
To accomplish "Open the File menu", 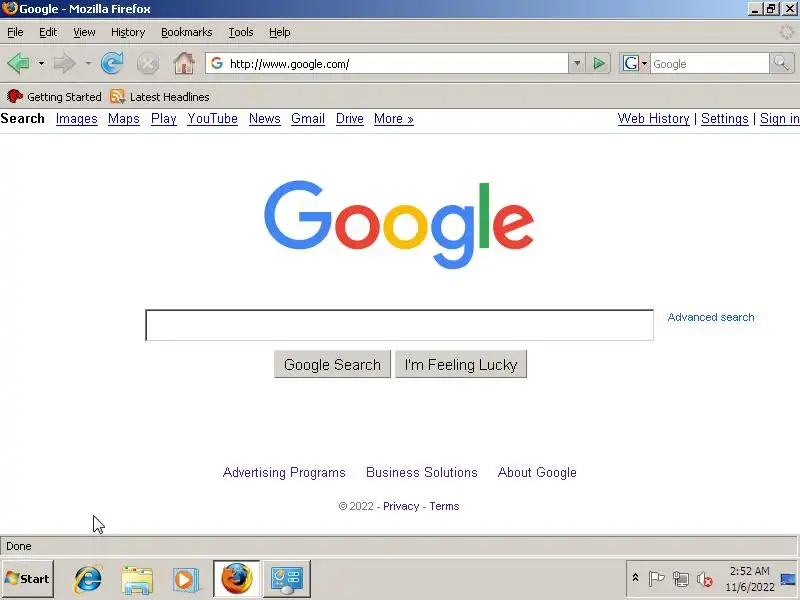I will click(x=15, y=32).
